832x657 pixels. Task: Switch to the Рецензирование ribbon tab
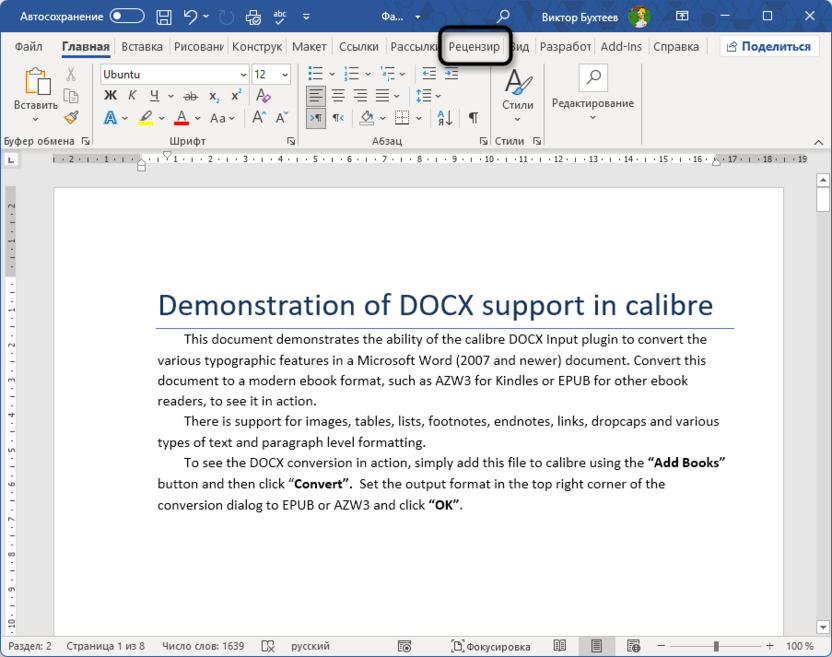pyautogui.click(x=474, y=46)
